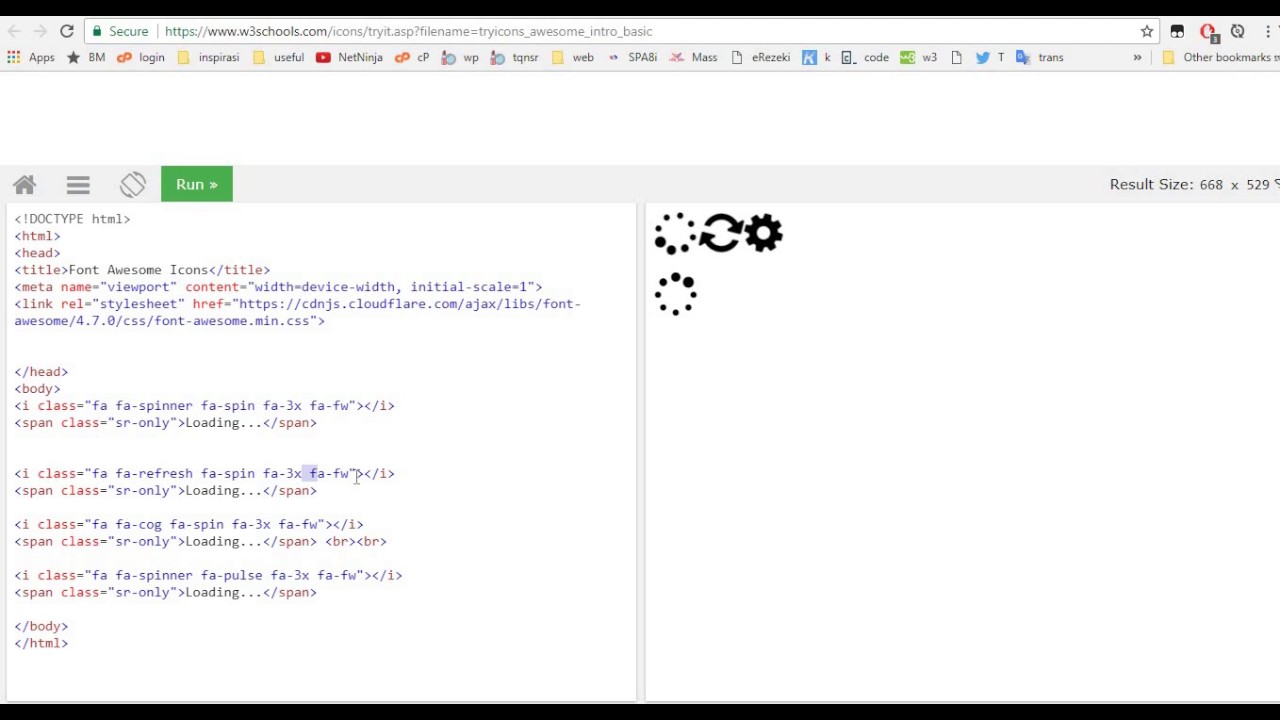Image resolution: width=1280 pixels, height=720 pixels.
Task: Open the w3 bookmark
Action: pyautogui.click(x=919, y=57)
